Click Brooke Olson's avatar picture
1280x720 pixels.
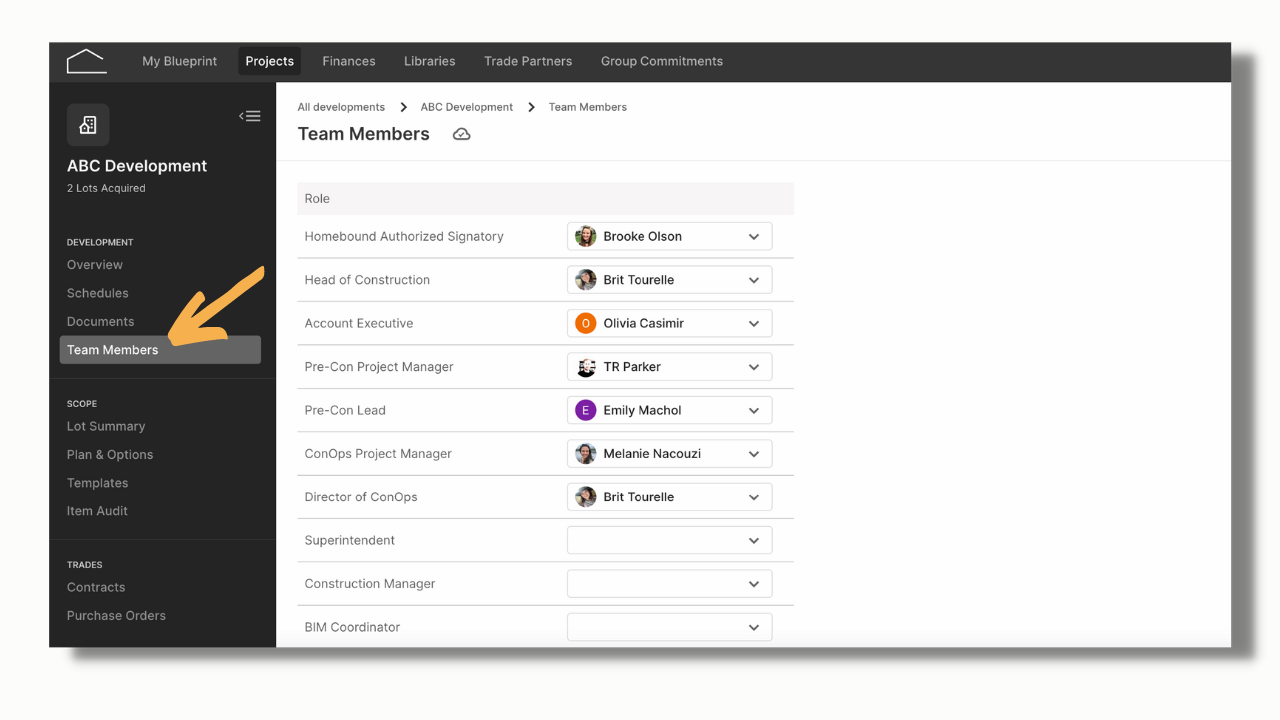click(586, 237)
